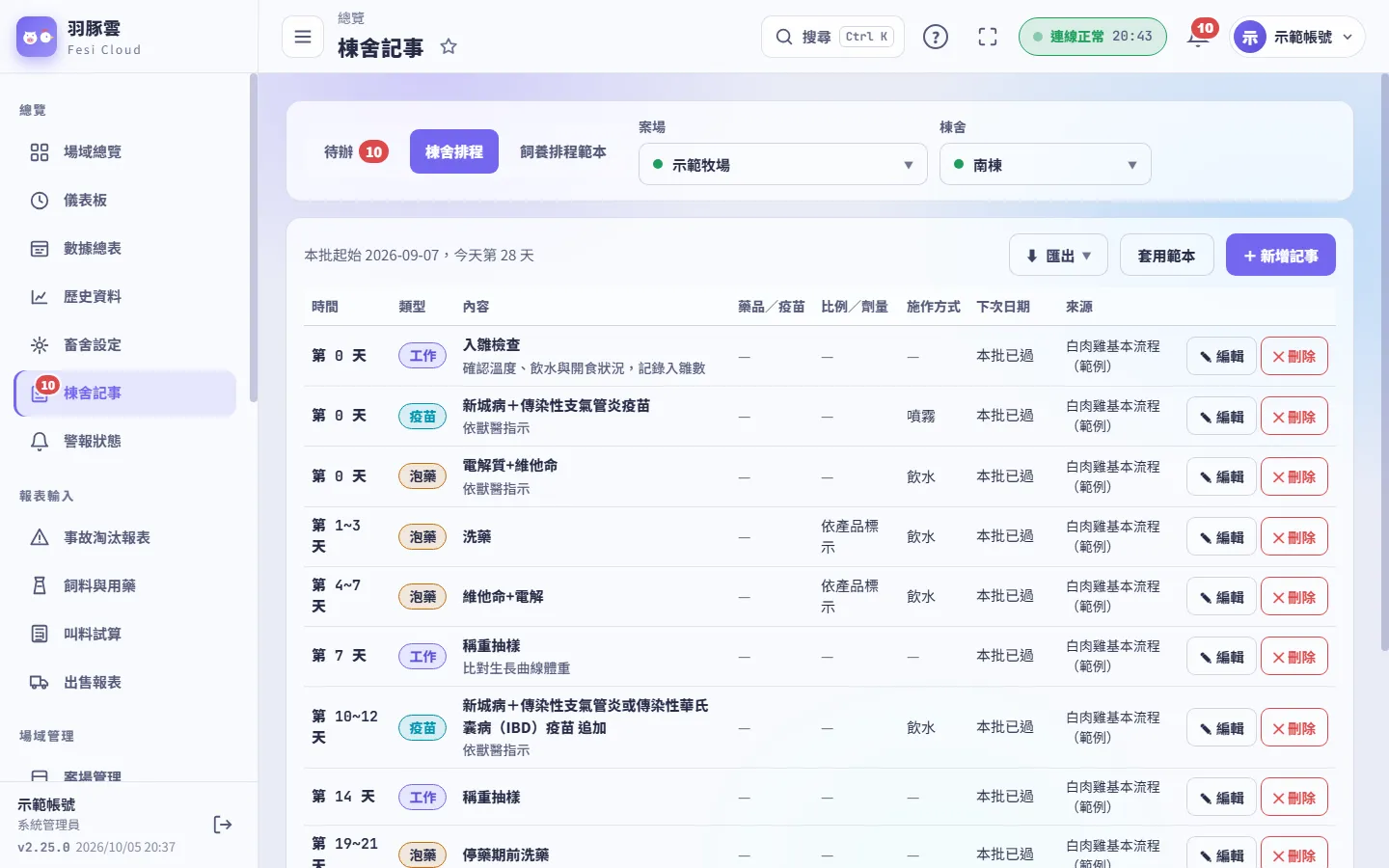Open the 案場 dropdown showing 示範牧場
Viewport: 1389px width, 868px height.
pyautogui.click(x=783, y=165)
